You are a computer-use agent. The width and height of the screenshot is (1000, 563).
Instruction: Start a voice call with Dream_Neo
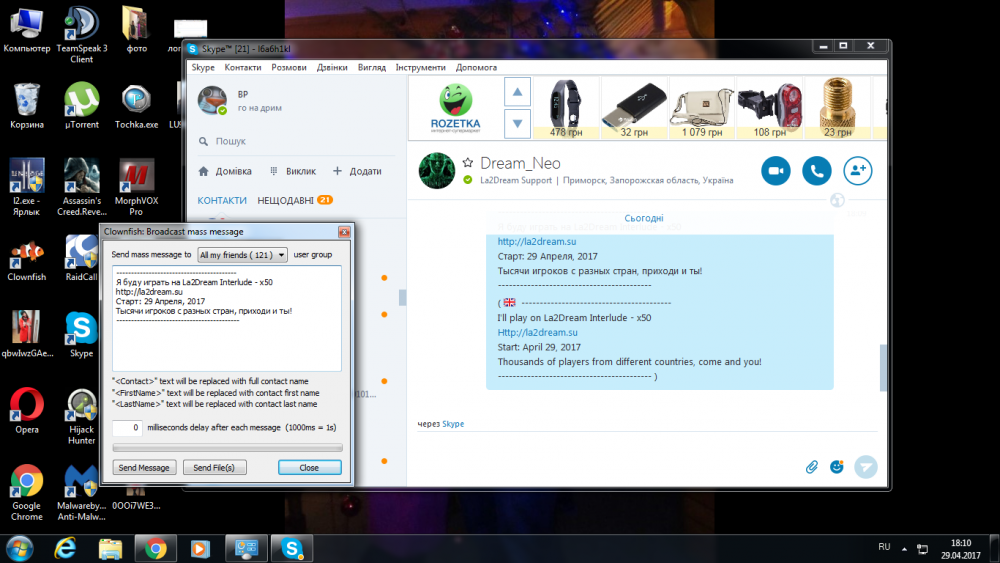pyautogui.click(x=816, y=170)
